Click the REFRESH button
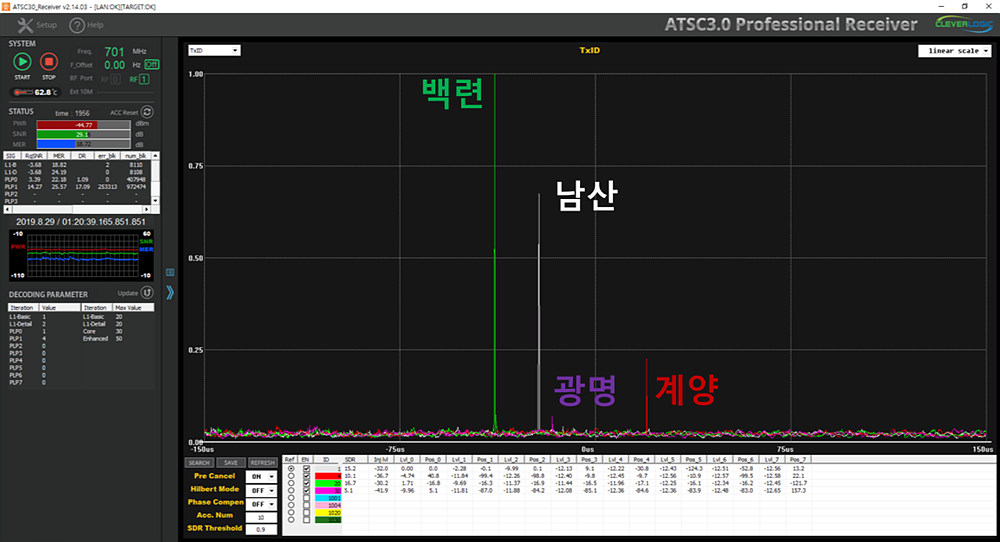This screenshot has height=542, width=1000. (262, 463)
